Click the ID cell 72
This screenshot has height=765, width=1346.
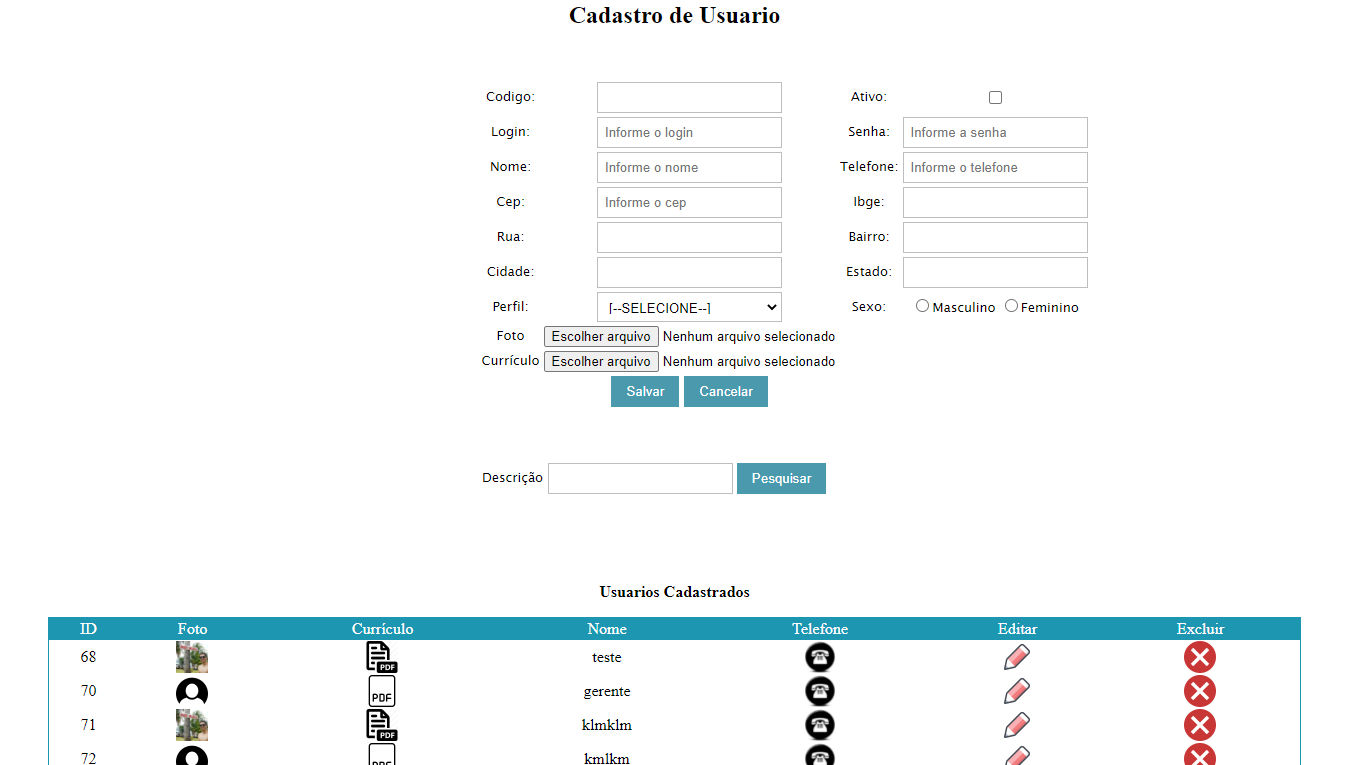point(88,758)
